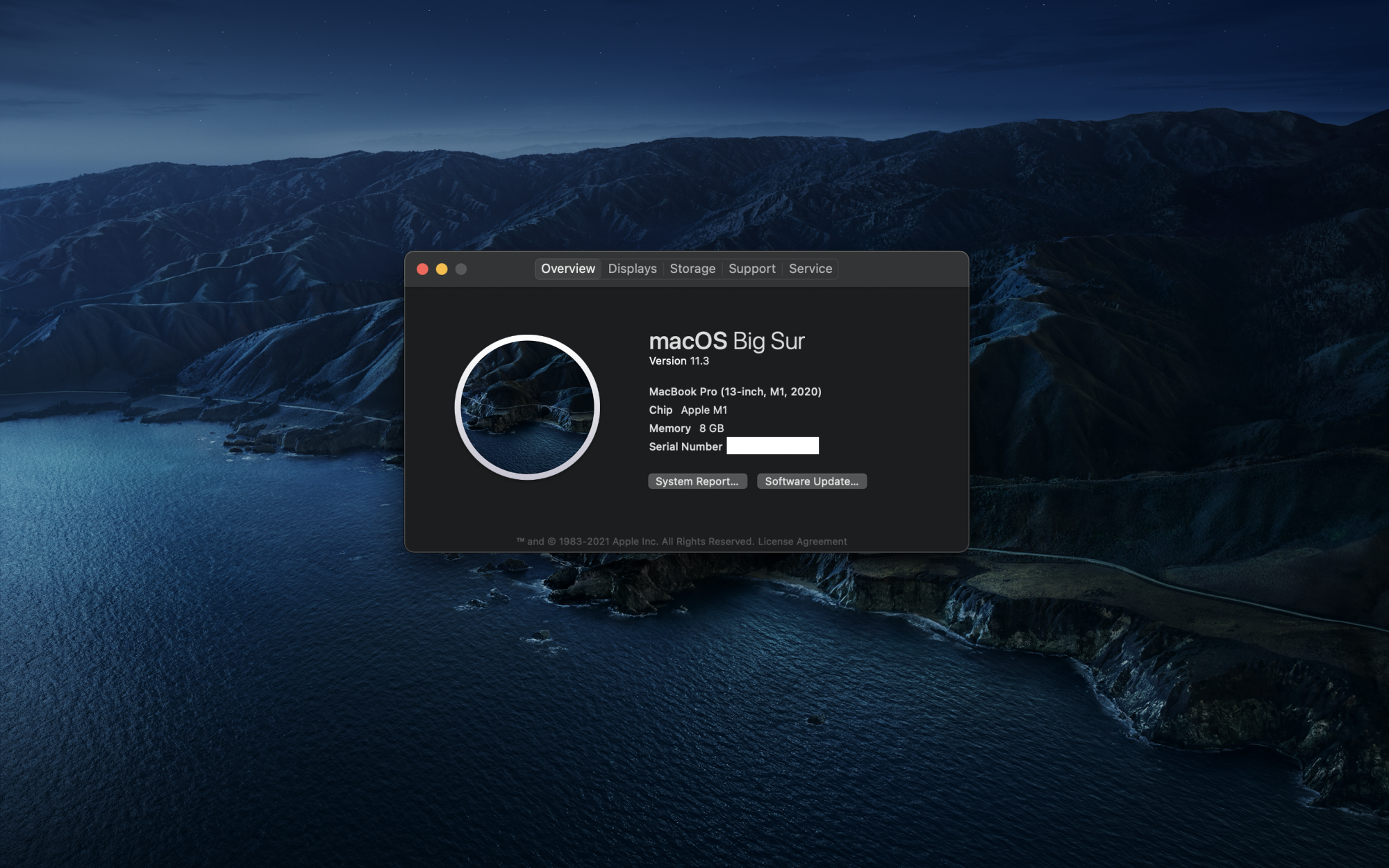Click the macOS Big Sur circular logo
The width and height of the screenshot is (1389, 868).
pyautogui.click(x=527, y=407)
